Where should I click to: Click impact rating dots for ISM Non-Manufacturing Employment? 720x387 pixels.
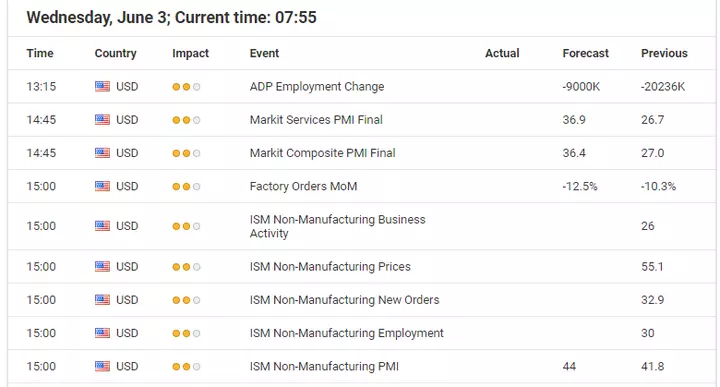click(x=186, y=333)
